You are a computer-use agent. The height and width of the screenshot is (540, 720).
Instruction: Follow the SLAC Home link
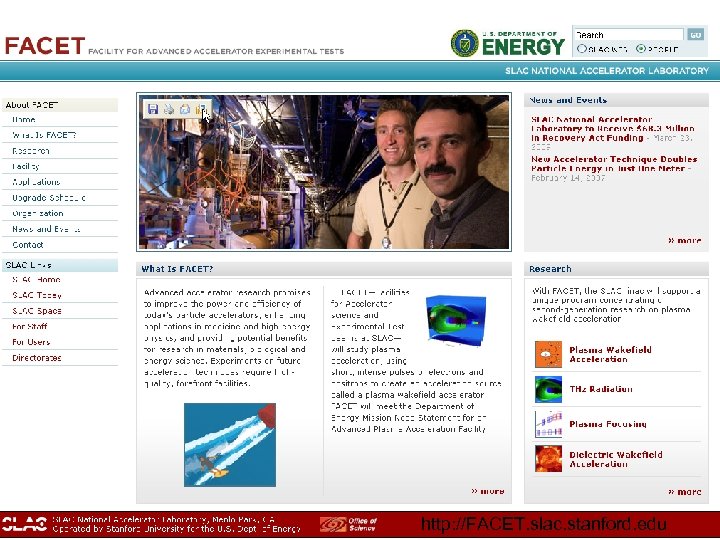pyautogui.click(x=36, y=280)
